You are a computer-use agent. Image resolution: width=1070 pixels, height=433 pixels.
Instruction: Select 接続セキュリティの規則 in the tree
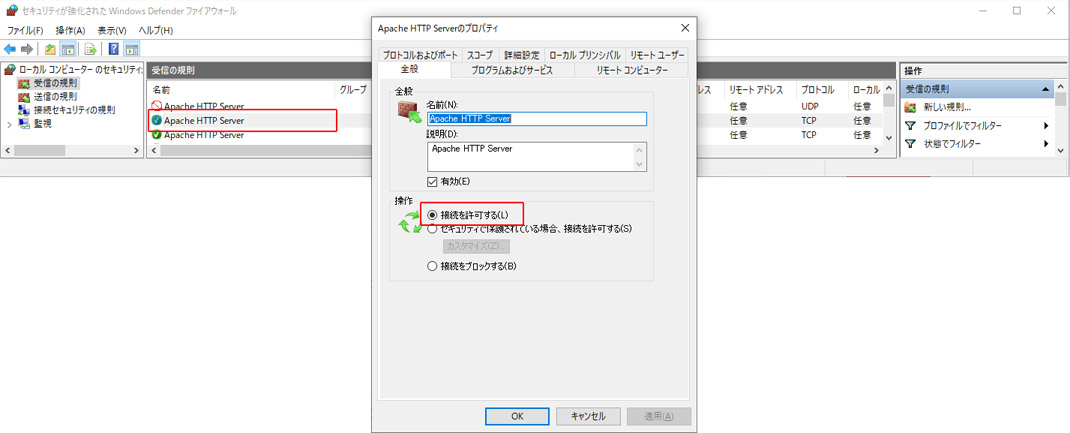[x=74, y=110]
